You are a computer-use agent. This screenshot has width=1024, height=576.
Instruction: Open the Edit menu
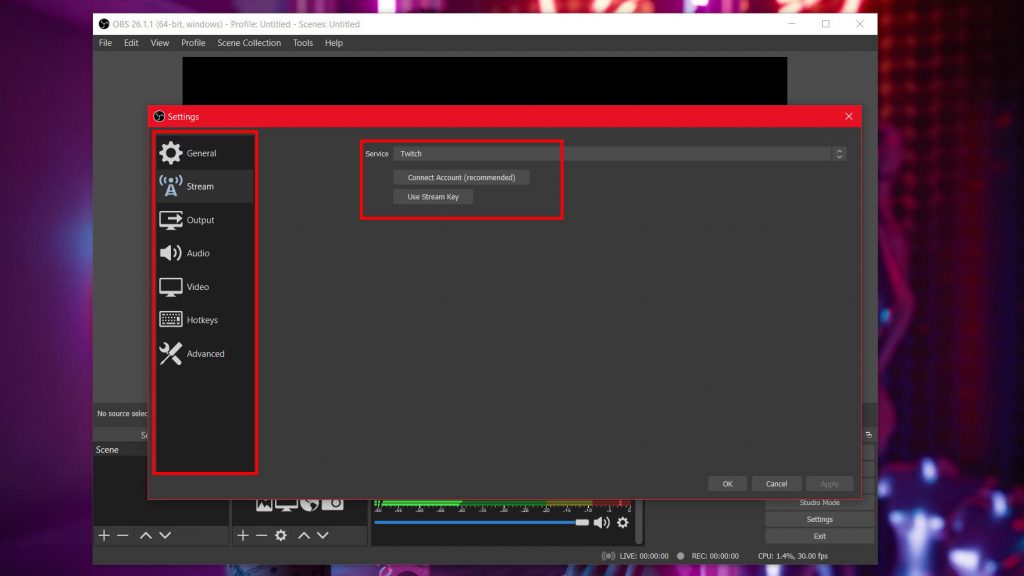[x=131, y=43]
